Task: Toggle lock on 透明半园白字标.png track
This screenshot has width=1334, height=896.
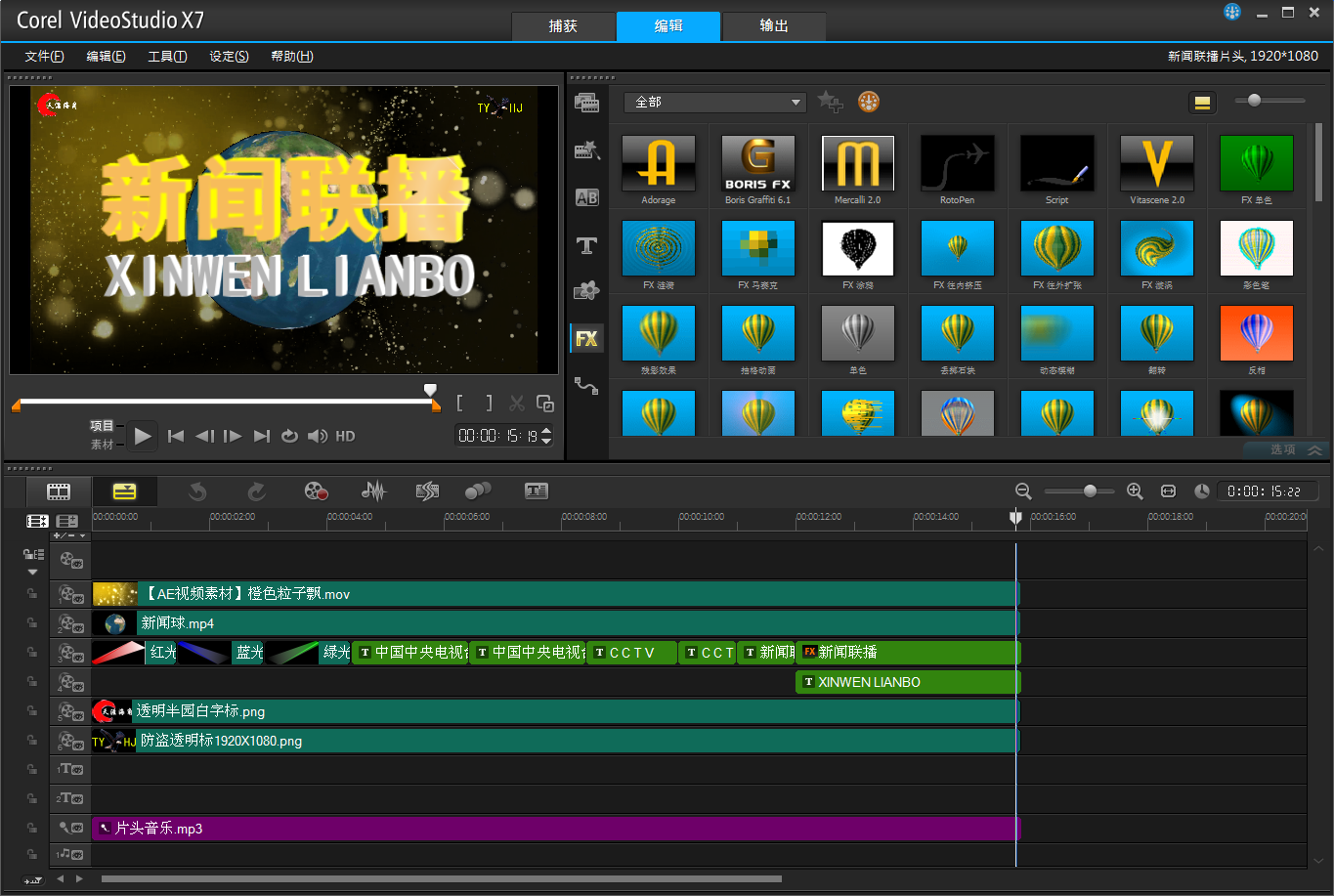Action: [32, 710]
